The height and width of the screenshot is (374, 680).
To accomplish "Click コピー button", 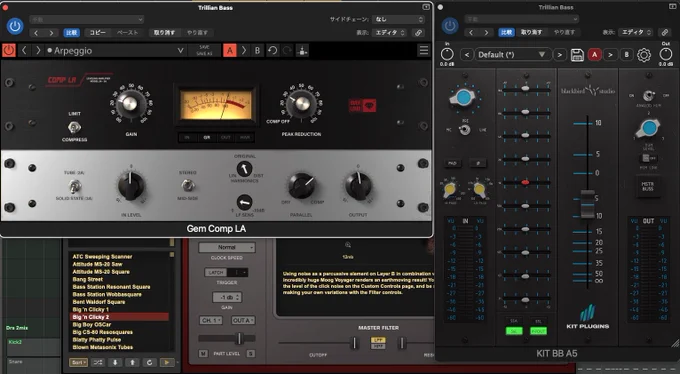I will click(x=98, y=33).
